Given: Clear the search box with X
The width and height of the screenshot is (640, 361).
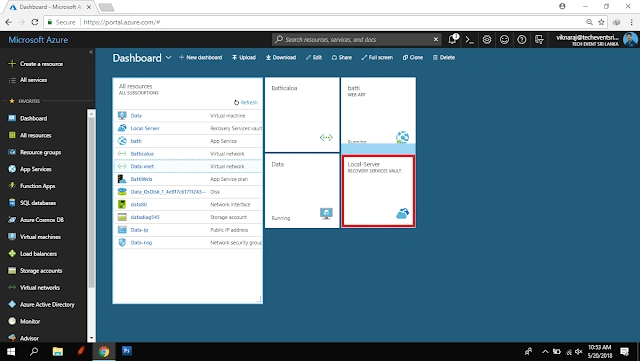Looking at the screenshot, I should (436, 39).
